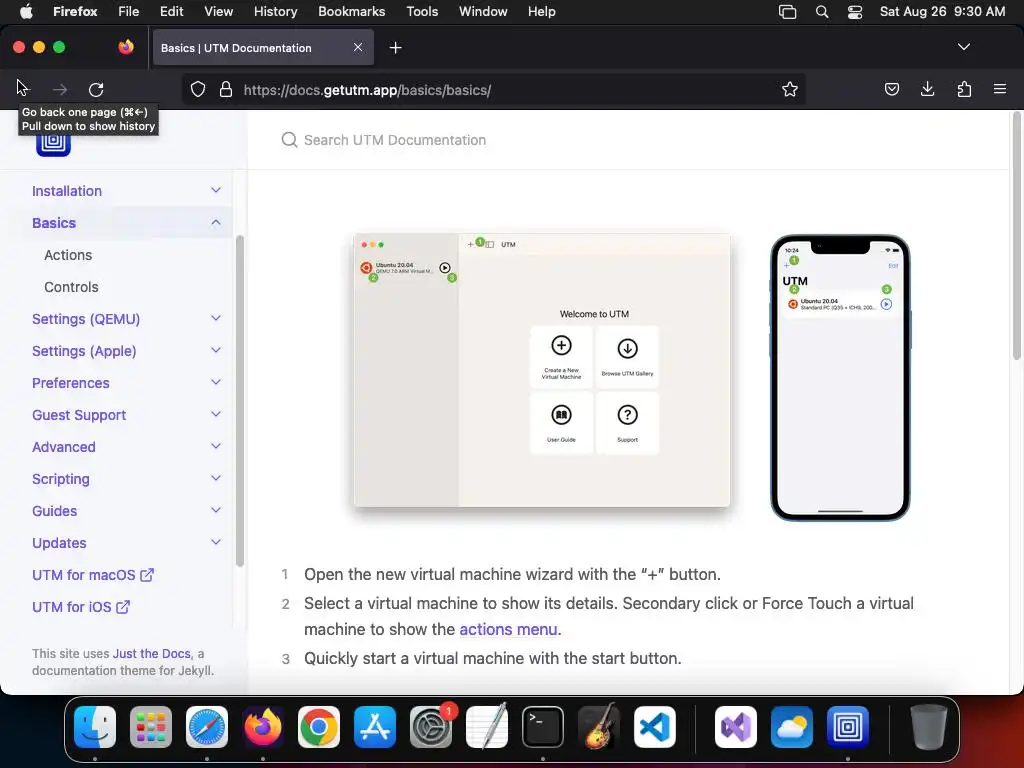The image size is (1024, 768).
Task: Follow the UTM for macOS link
Action: tap(93, 575)
